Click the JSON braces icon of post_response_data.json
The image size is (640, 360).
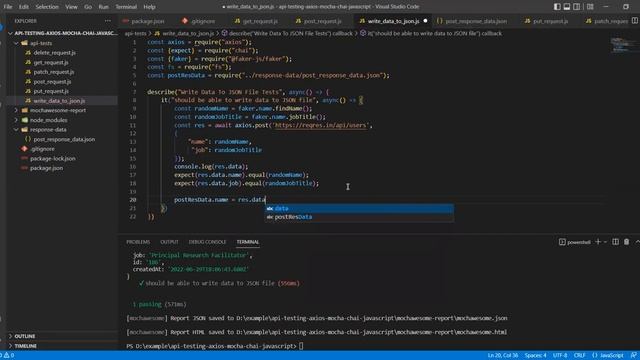point(28,139)
